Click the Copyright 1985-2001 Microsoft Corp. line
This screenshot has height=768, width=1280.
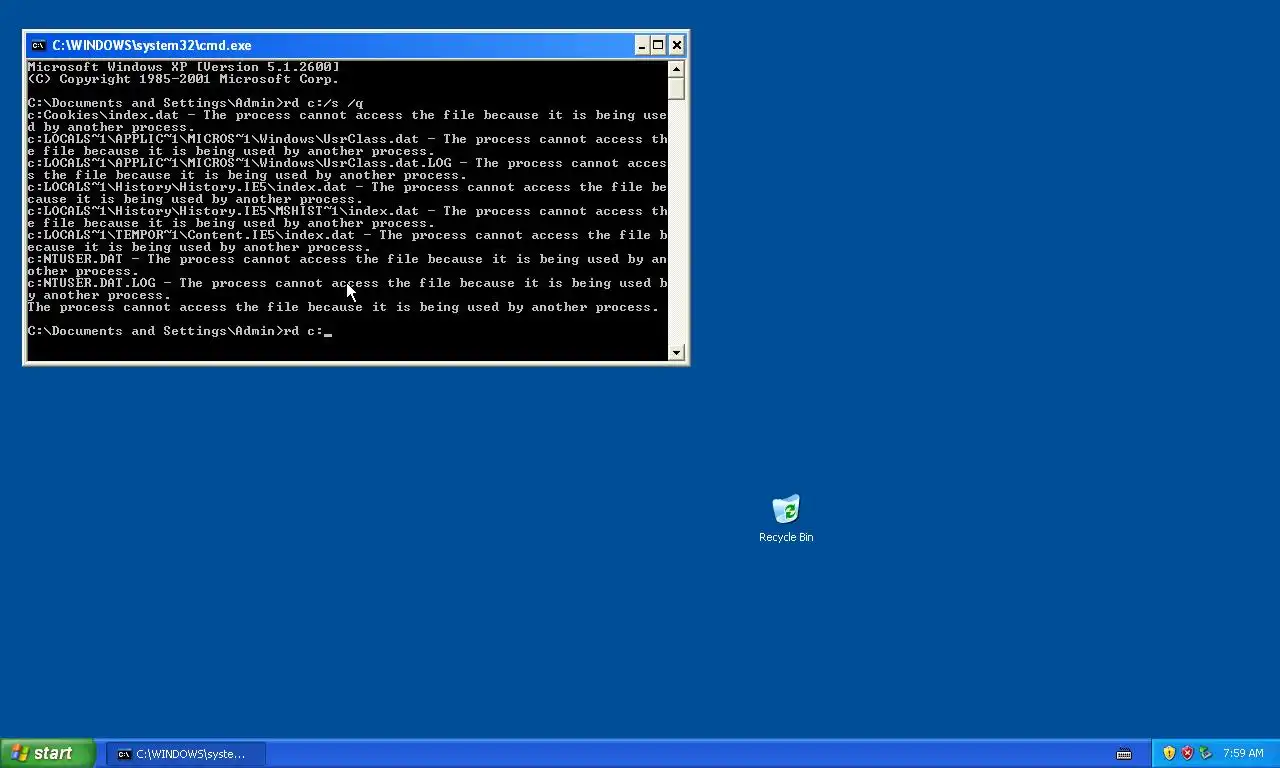(x=183, y=79)
